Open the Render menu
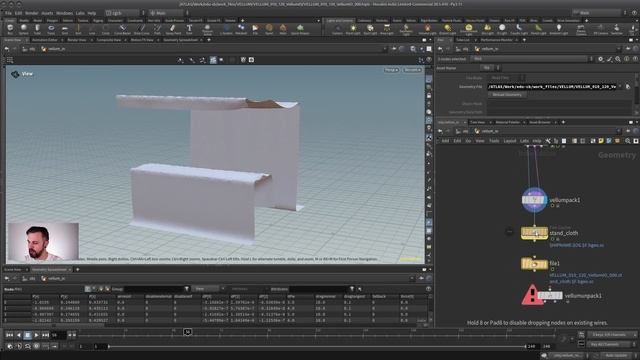Viewport: 640px width, 360px height. 31,13
